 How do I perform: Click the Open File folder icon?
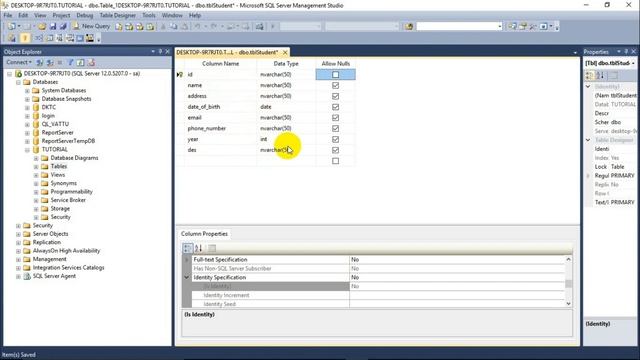tap(42, 27)
